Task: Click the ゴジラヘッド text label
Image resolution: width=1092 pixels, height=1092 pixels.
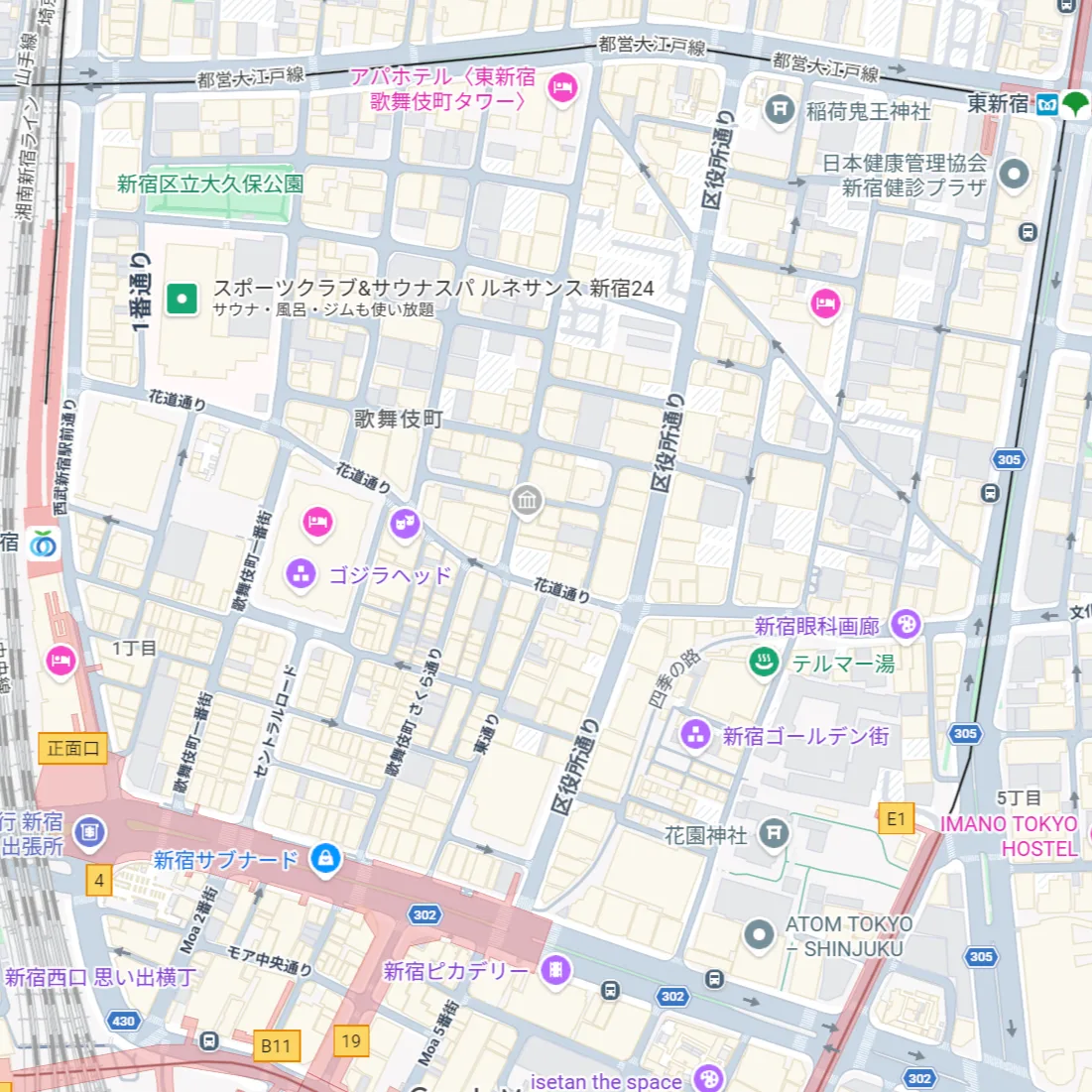Action: 390,575
